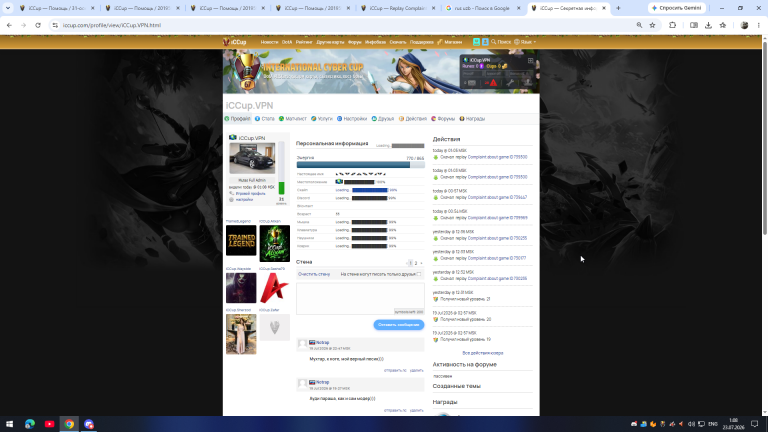The image size is (768, 432).
Task: Click the Оставить сообщение button
Action: tap(399, 325)
